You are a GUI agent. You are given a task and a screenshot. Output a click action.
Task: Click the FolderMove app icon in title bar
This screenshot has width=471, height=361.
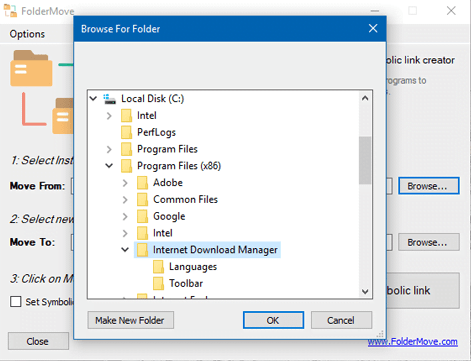(10, 11)
